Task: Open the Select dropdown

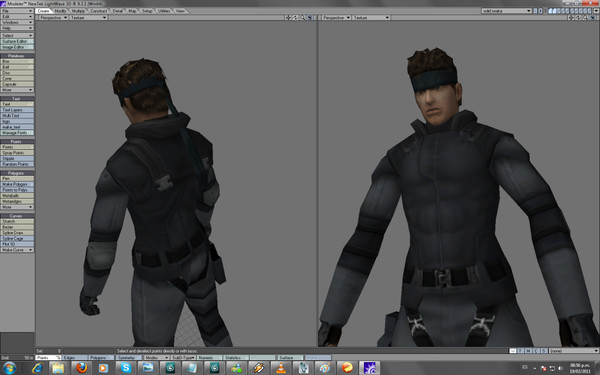Action: coord(17,36)
